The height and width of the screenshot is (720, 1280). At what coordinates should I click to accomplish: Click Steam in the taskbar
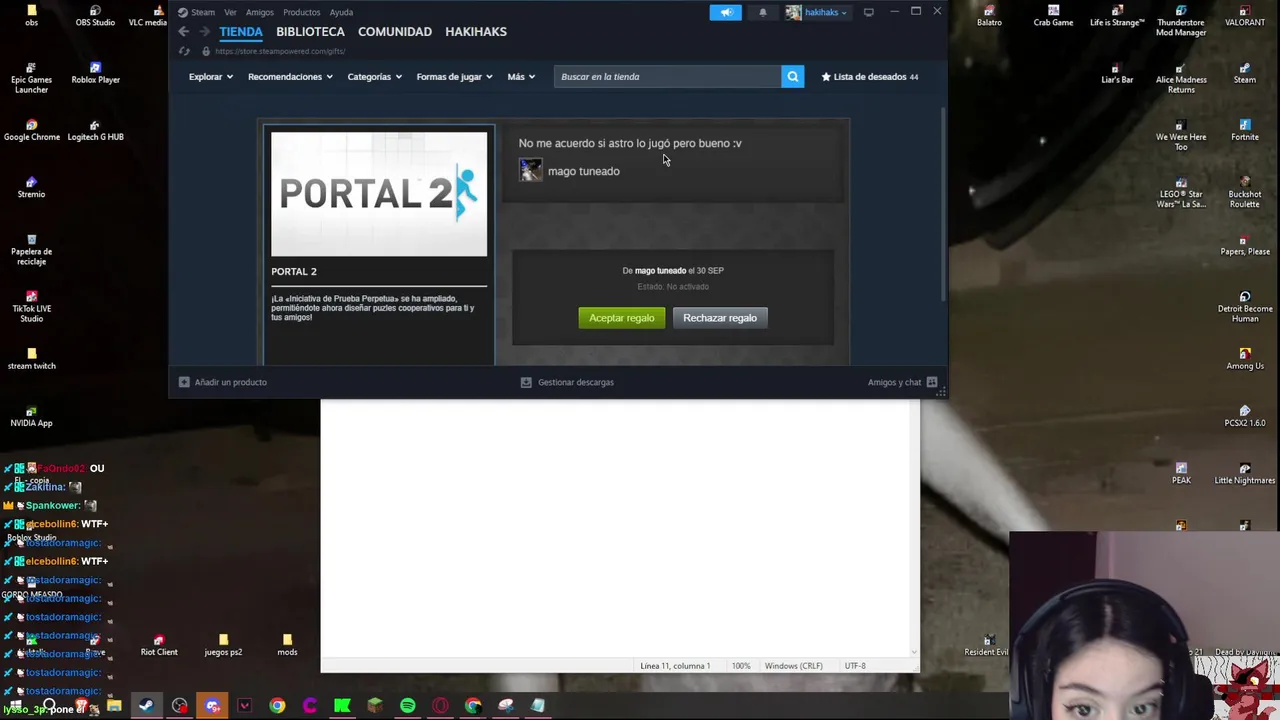(x=146, y=706)
